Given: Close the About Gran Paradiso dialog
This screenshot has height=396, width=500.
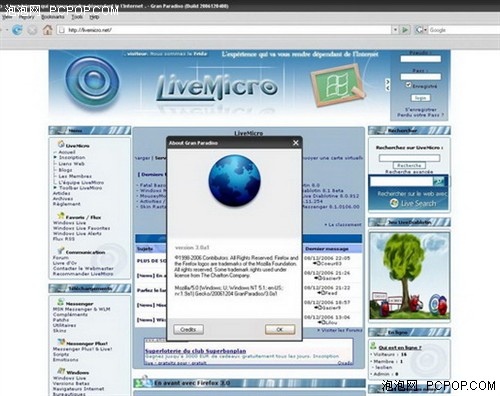Looking at the screenshot, I should [x=295, y=143].
